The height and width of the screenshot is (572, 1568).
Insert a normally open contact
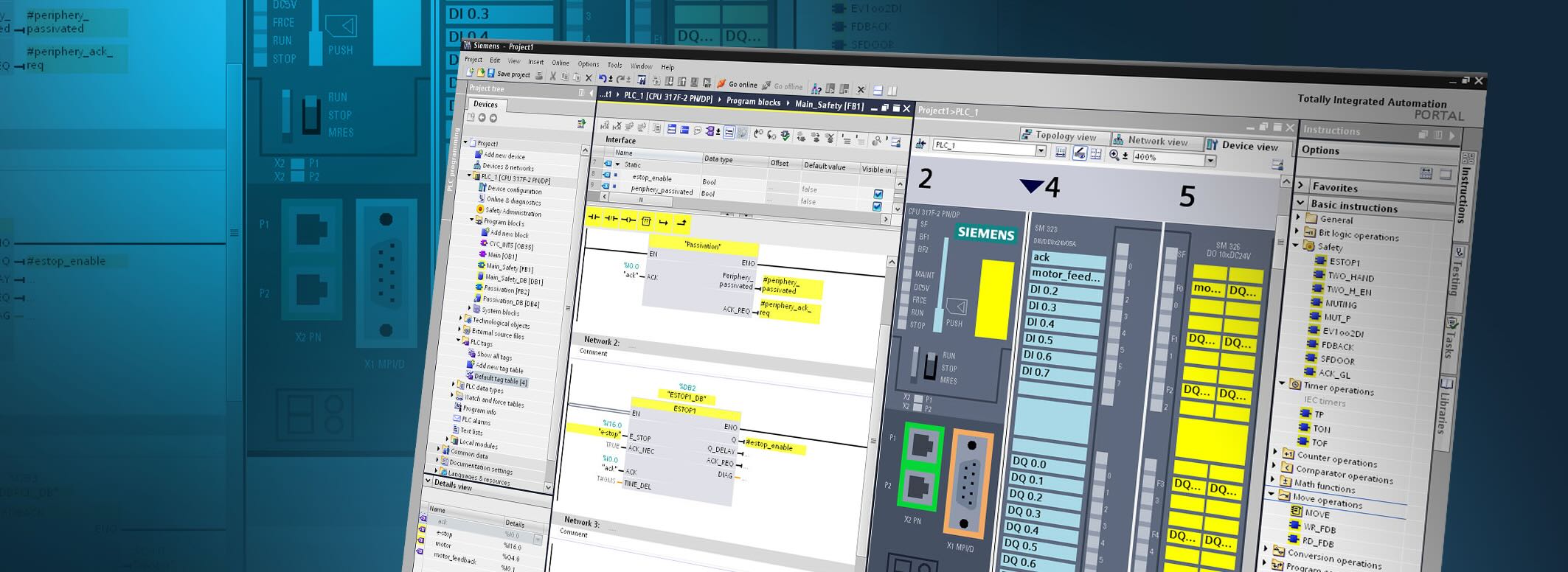pos(593,217)
